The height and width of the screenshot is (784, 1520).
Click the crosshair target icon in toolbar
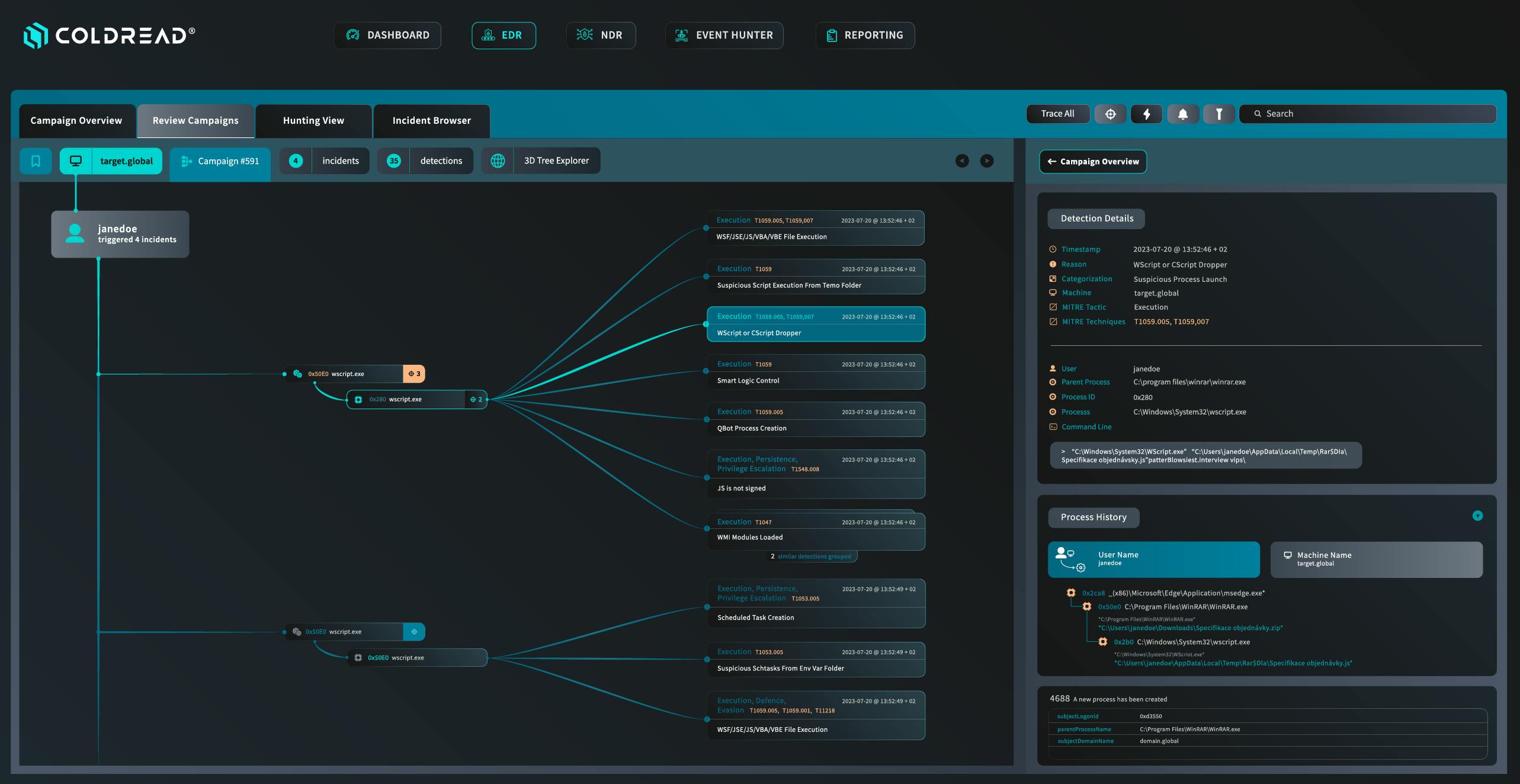1110,114
